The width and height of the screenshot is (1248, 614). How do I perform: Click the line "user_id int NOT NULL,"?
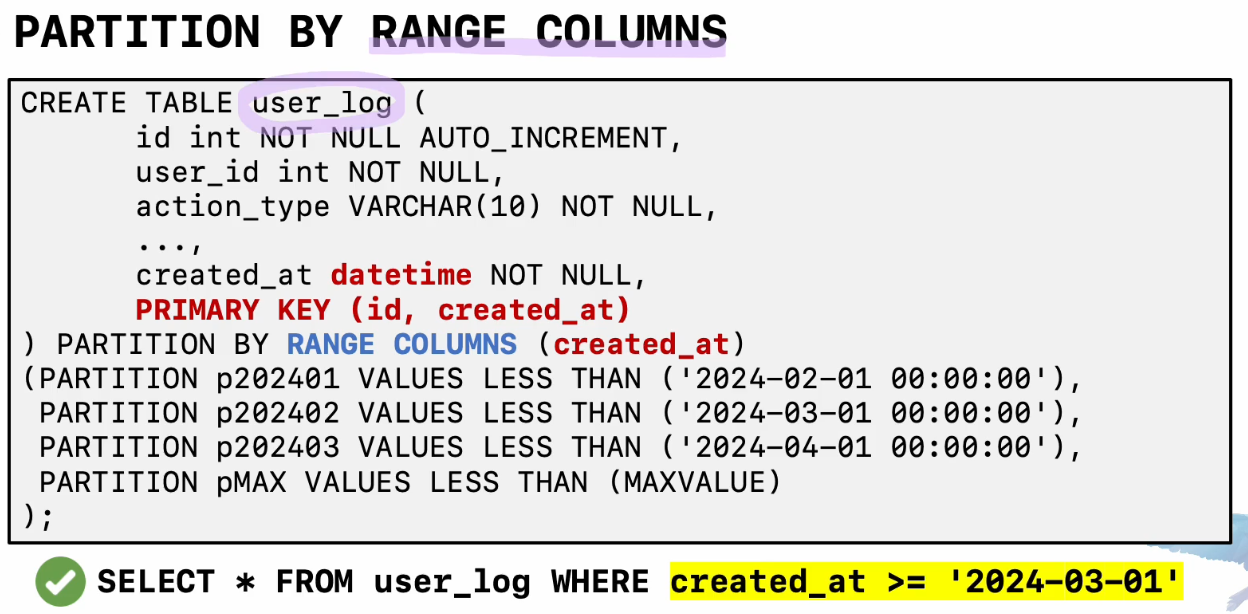coord(321,172)
